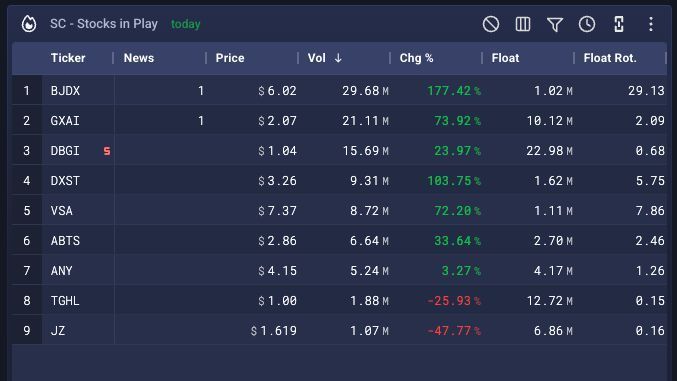677x381 pixels.
Task: Select the ANY ticker
Action: 62,271
